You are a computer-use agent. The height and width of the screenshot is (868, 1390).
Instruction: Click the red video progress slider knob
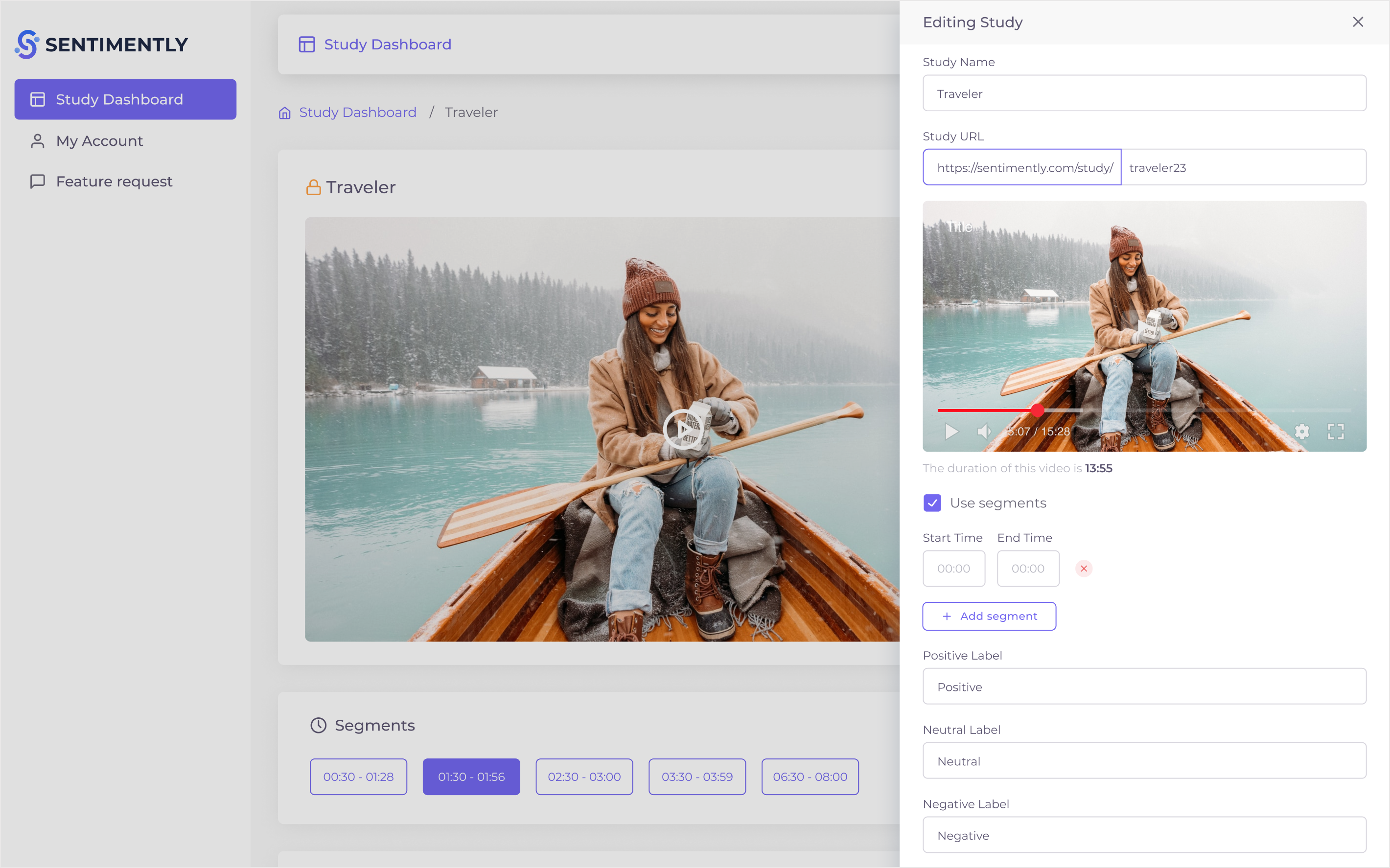coord(1037,410)
